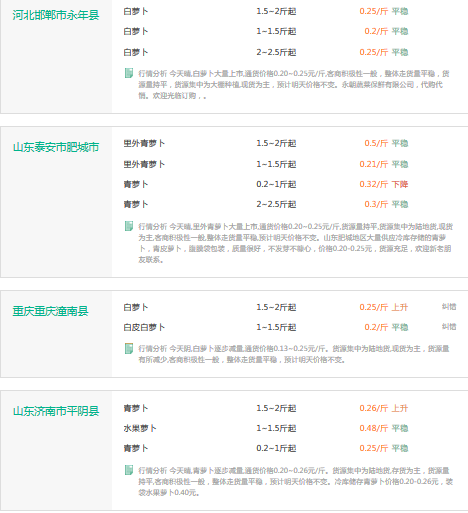Image resolution: width=468 pixels, height=513 pixels.
Task: Click the market analysis icon for 山东济南市平阴县
Action: pyautogui.click(x=129, y=470)
